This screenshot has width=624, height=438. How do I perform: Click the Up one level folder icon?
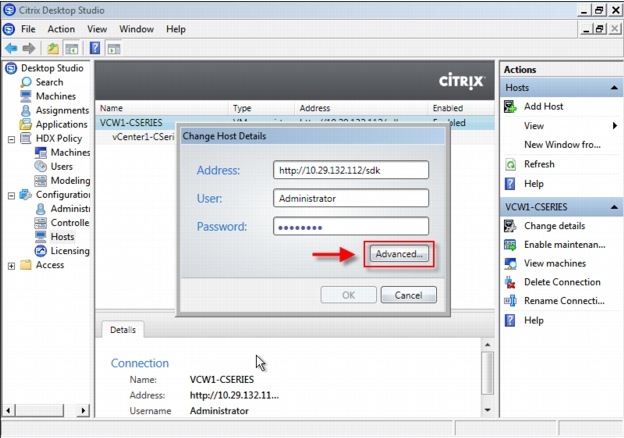point(53,49)
